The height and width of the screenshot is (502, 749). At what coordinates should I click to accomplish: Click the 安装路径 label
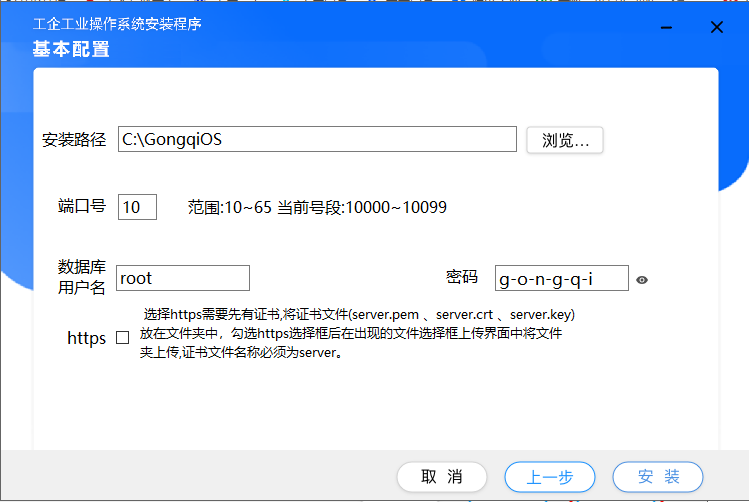[x=74, y=139]
